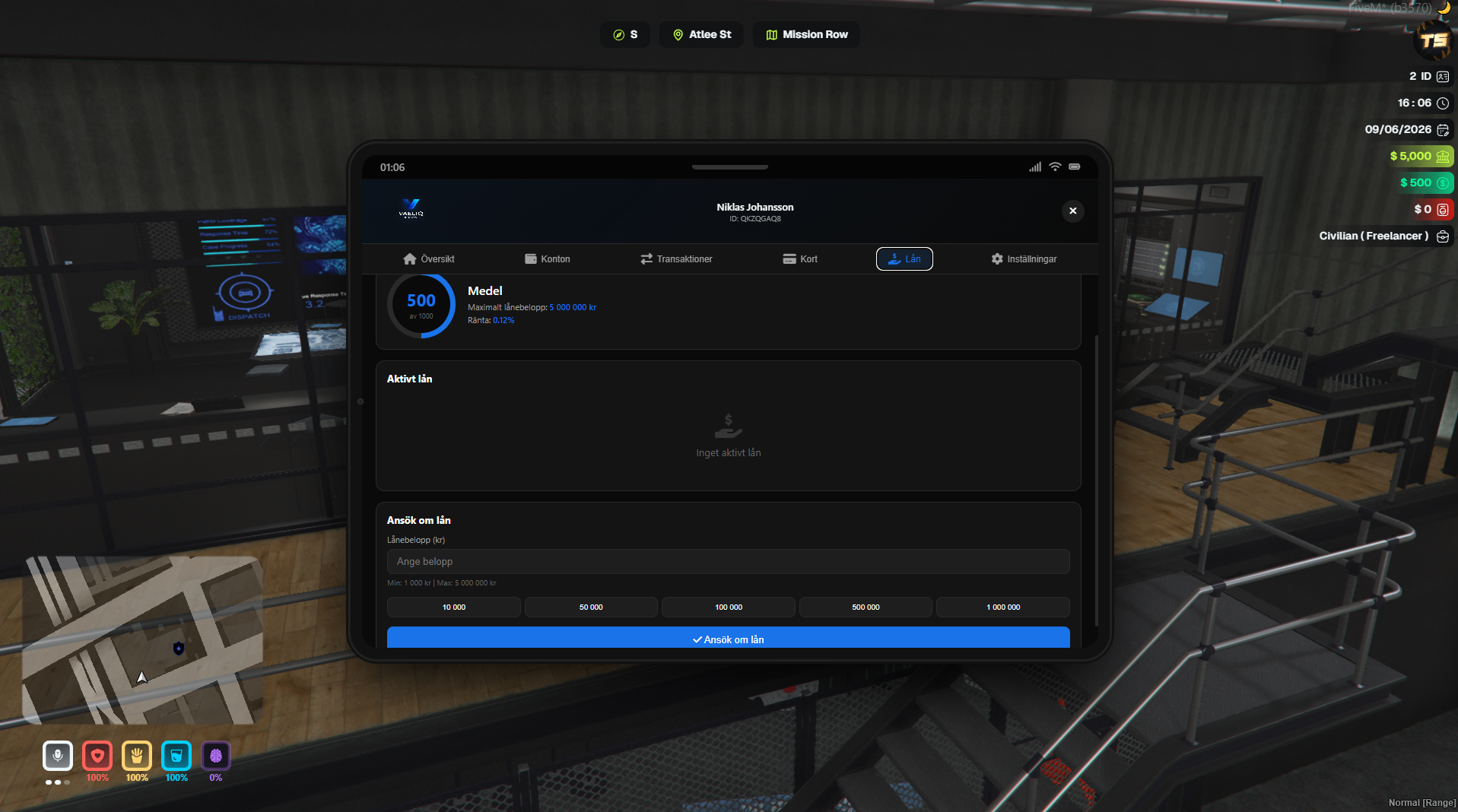1458x812 pixels.
Task: Click the Mission Row zone indicator
Action: pos(806,35)
